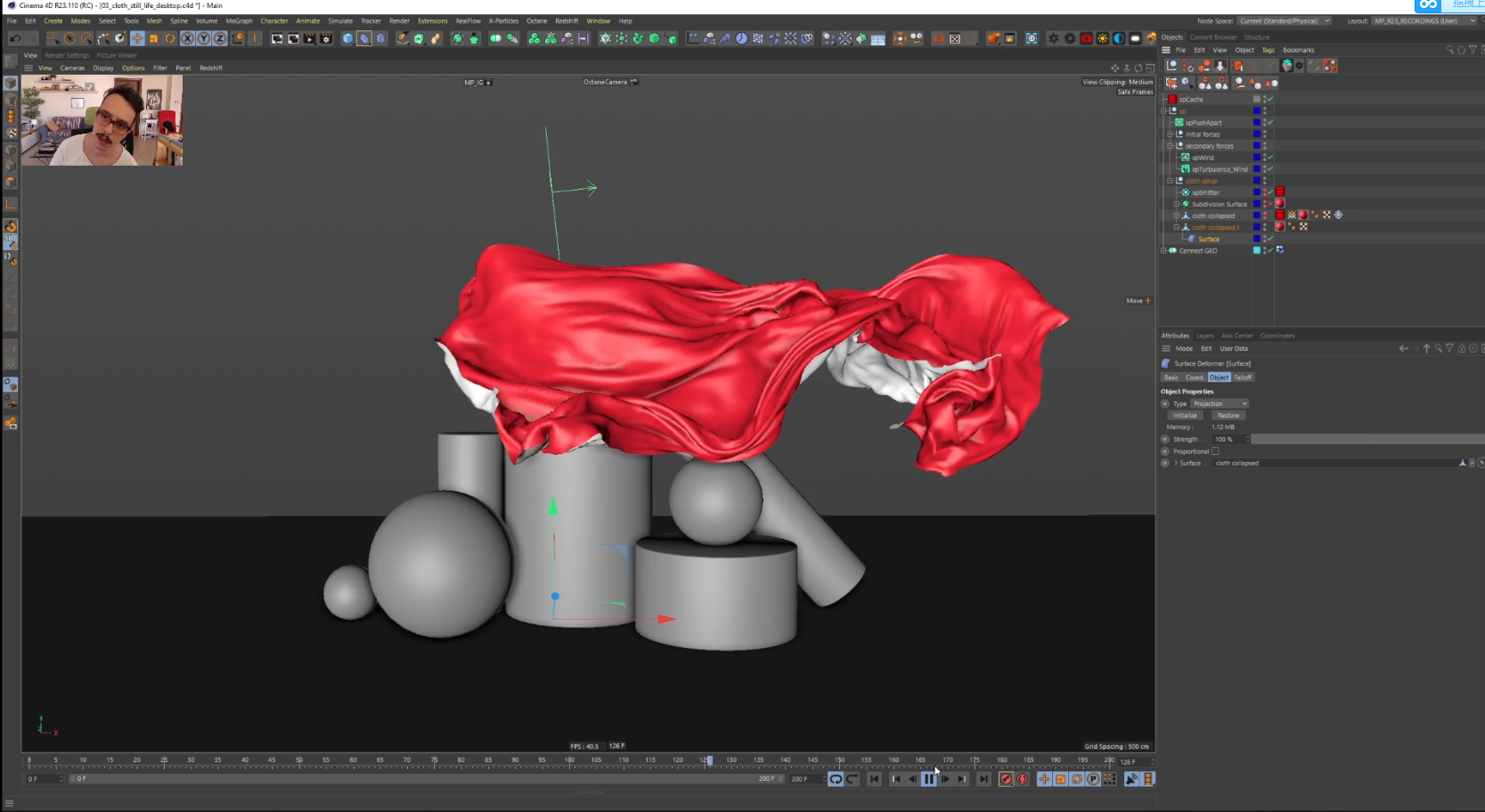Expand the cloth collapsed.1 tree item
The image size is (1485, 812).
[1176, 227]
